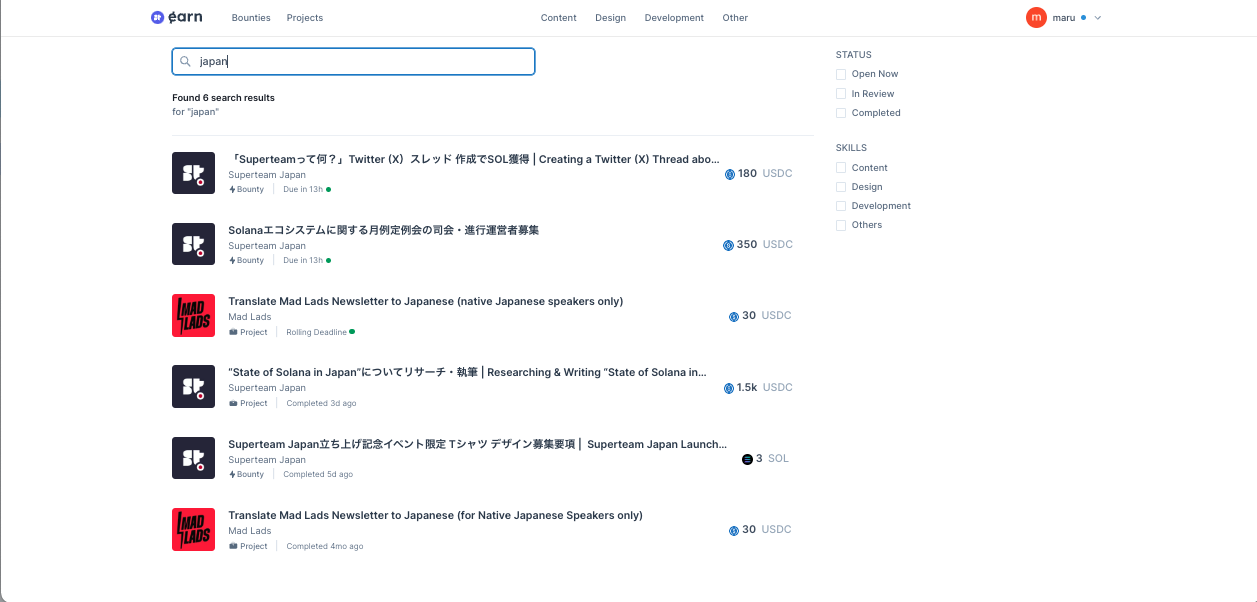This screenshot has width=1257, height=602.
Task: Click the 'Completed 5d ago' label
Action: coord(319,474)
